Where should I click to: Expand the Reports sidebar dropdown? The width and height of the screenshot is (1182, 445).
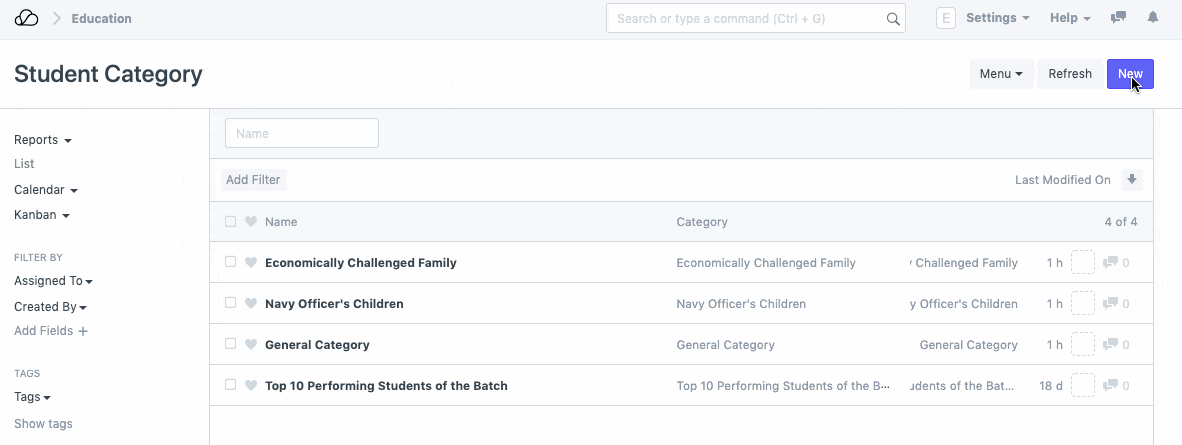click(43, 141)
